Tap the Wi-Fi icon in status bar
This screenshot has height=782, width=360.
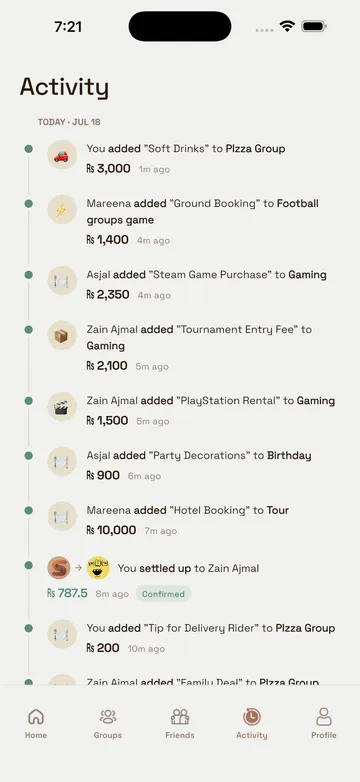pos(287,26)
